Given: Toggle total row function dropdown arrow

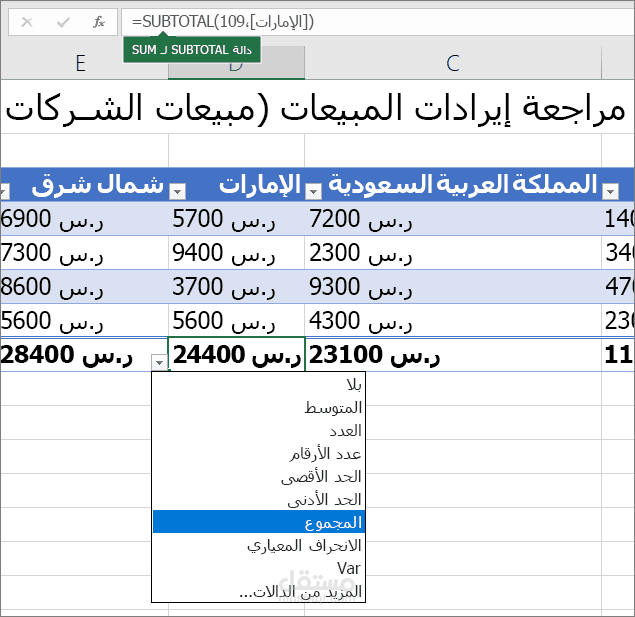Looking at the screenshot, I should click(x=159, y=362).
